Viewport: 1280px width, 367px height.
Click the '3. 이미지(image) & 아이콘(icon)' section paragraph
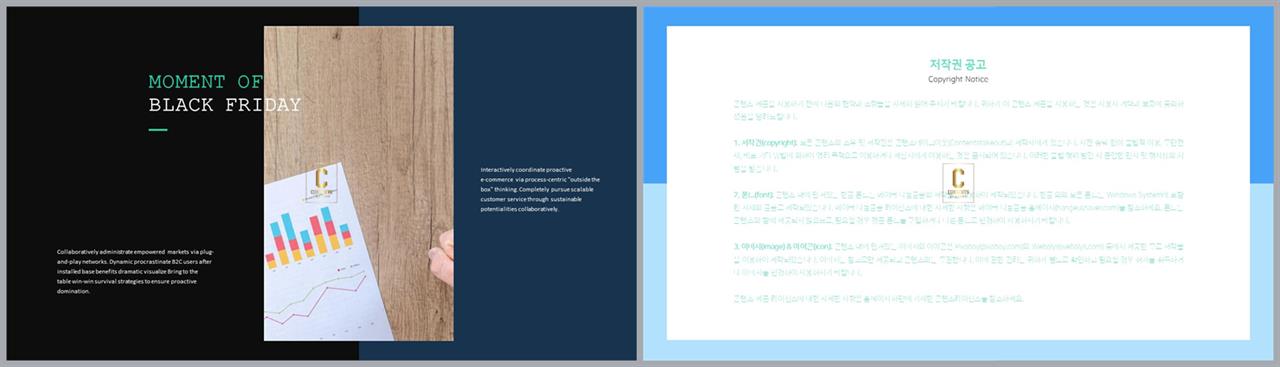(x=958, y=258)
